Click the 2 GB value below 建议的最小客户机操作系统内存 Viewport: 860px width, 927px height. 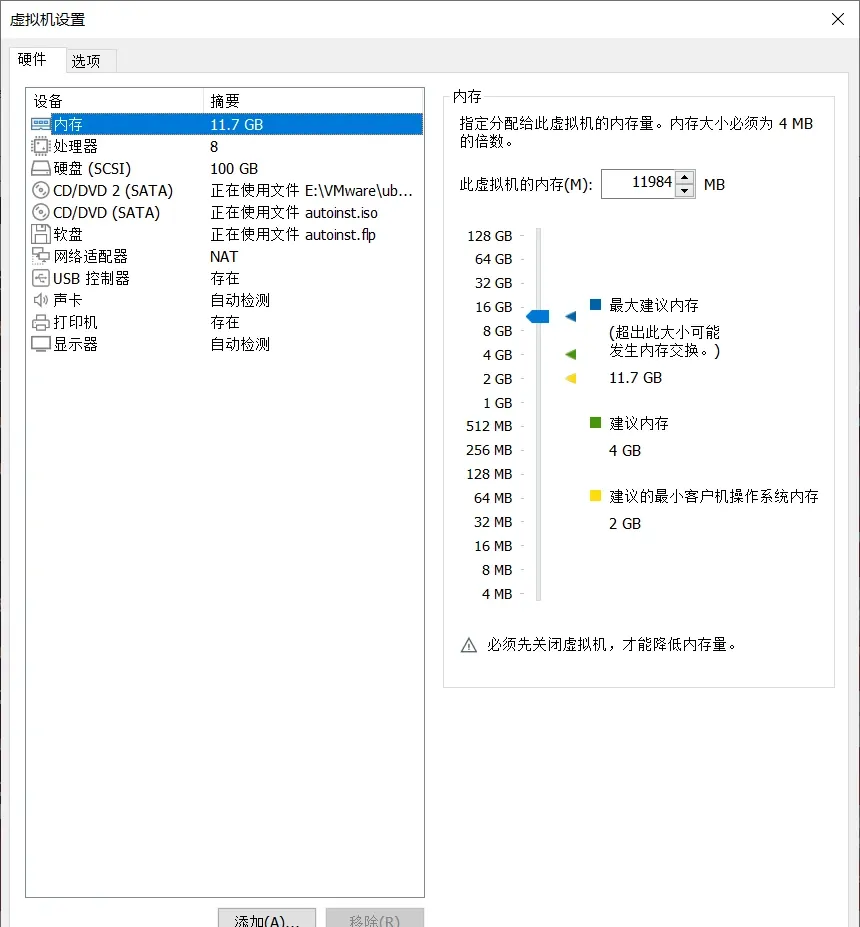[625, 524]
